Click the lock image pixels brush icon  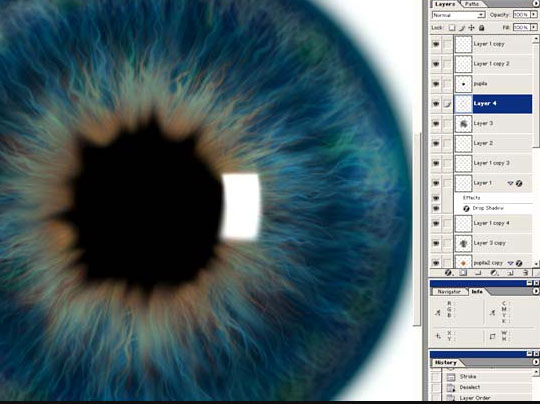point(462,28)
